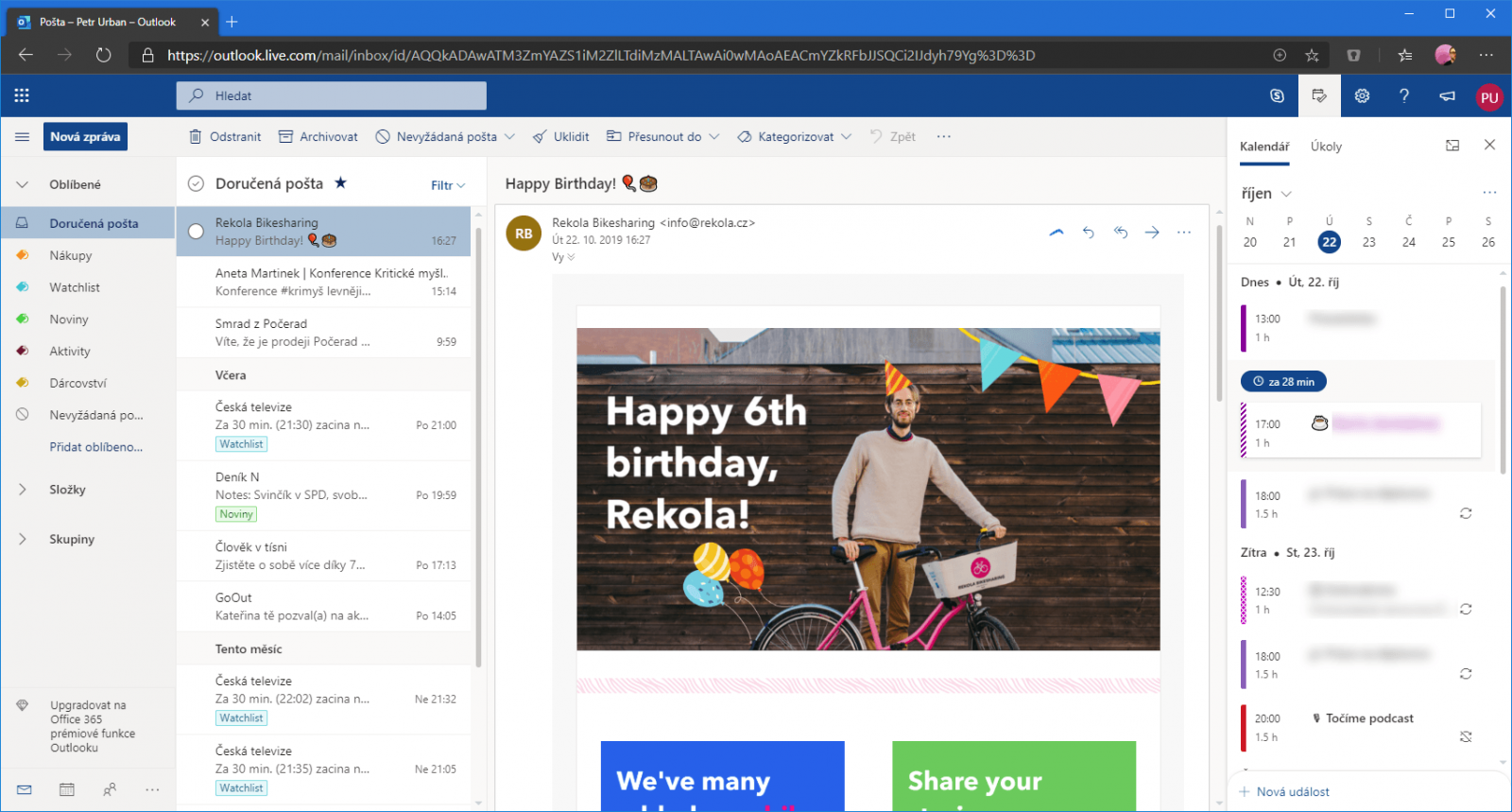The image size is (1512, 812).
Task: Open the Smrad z Počerad email
Action: 324,333
